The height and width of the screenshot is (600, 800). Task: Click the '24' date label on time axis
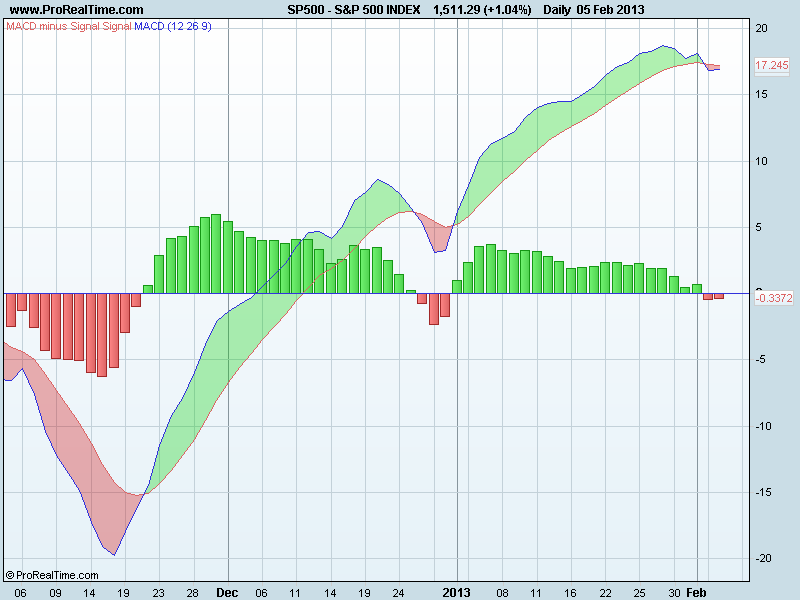coord(398,593)
